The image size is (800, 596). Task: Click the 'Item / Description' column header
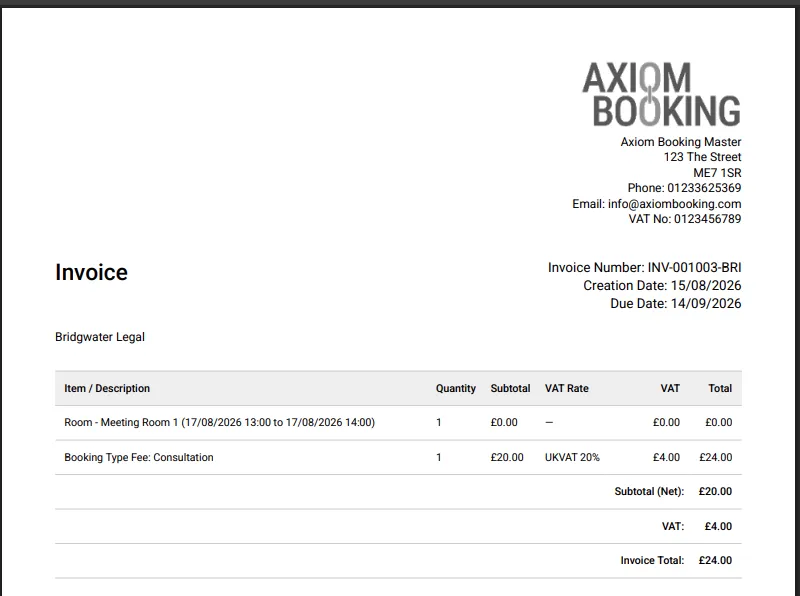click(107, 388)
